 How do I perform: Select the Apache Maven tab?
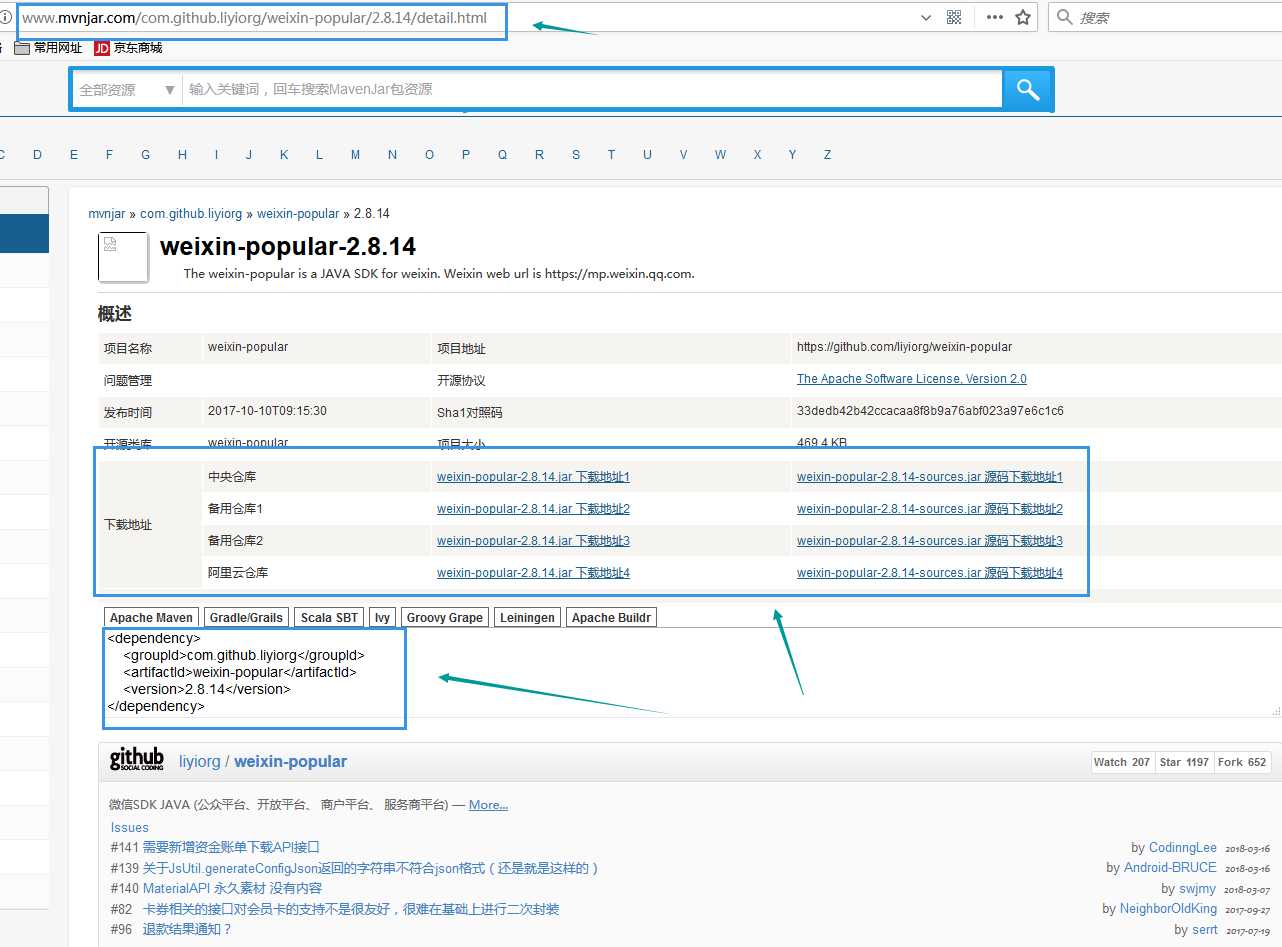151,618
